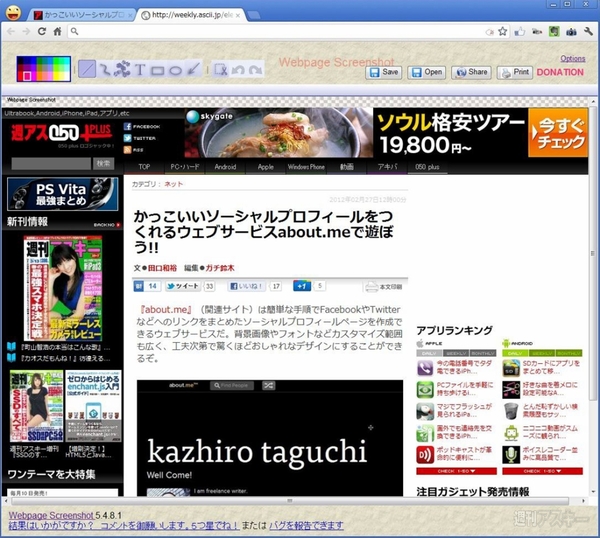Go forward in the browser
This screenshot has height=538, width=600.
pos(26,31)
